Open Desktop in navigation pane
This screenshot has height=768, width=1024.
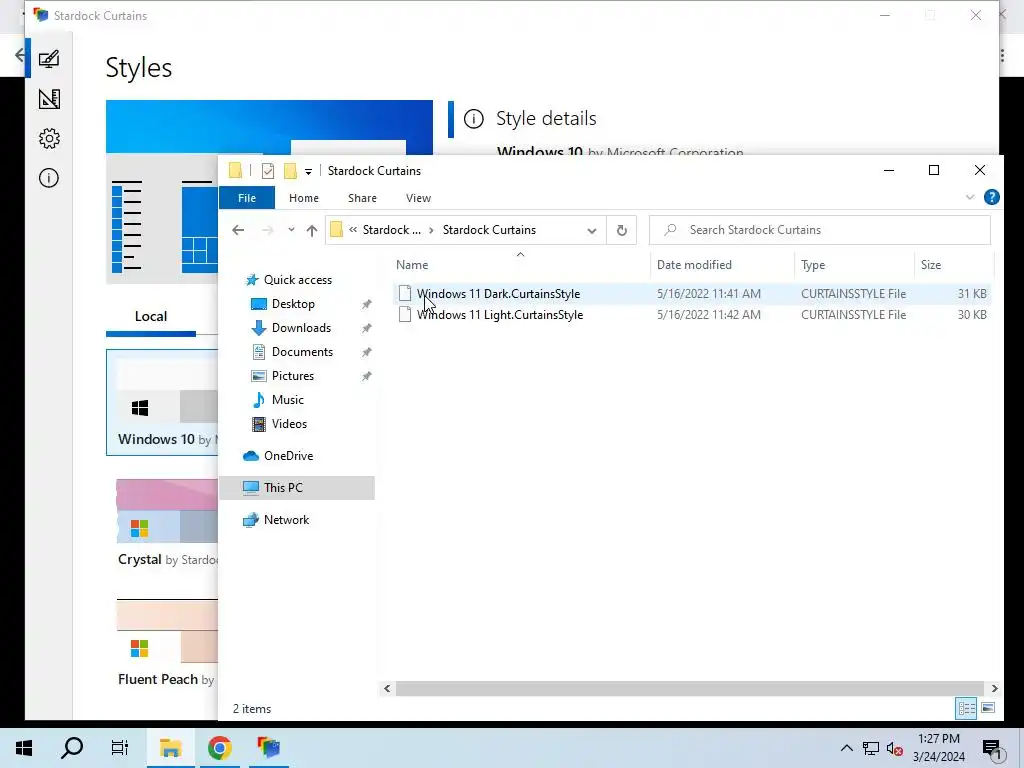tap(293, 304)
